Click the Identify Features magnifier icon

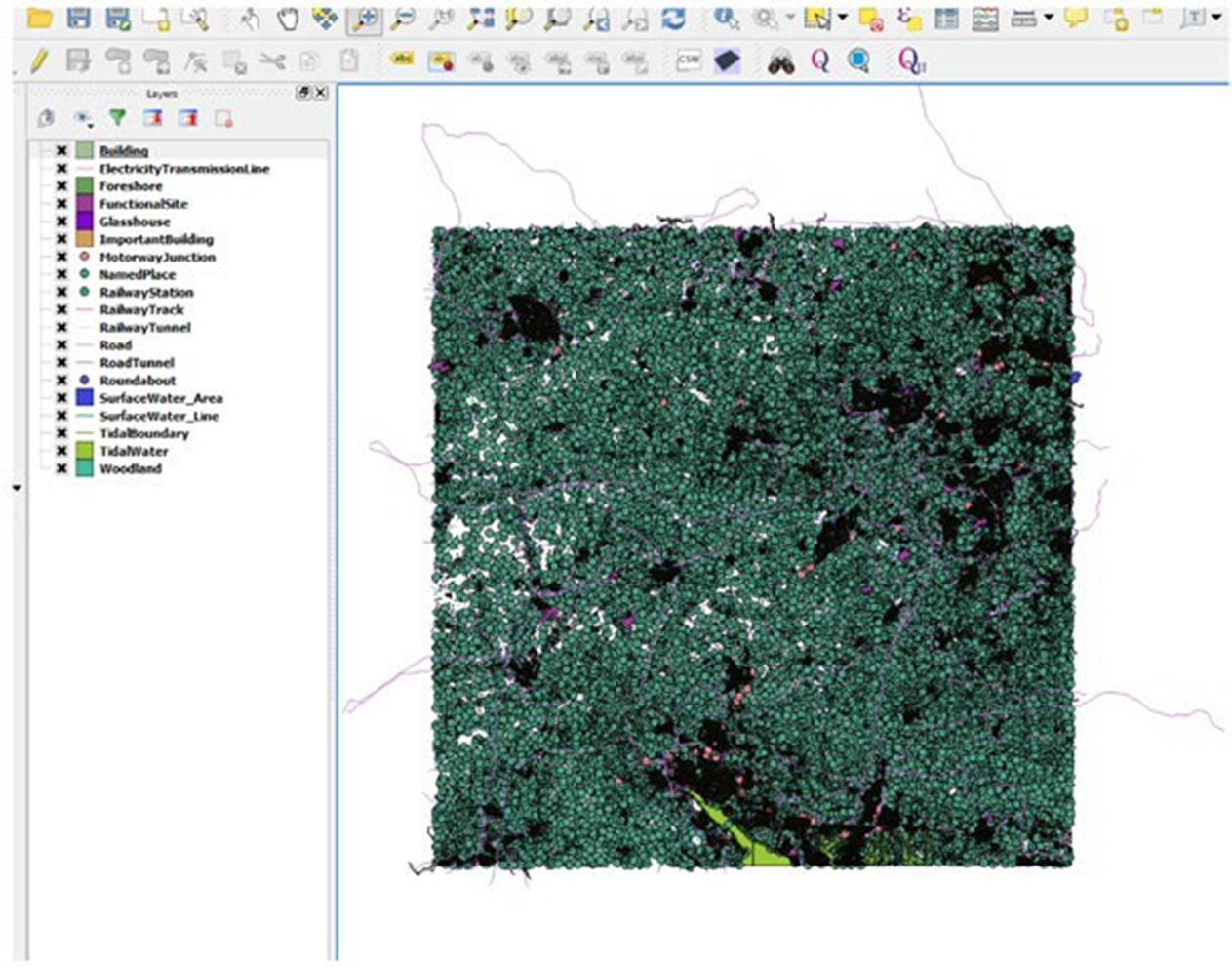click(x=727, y=16)
